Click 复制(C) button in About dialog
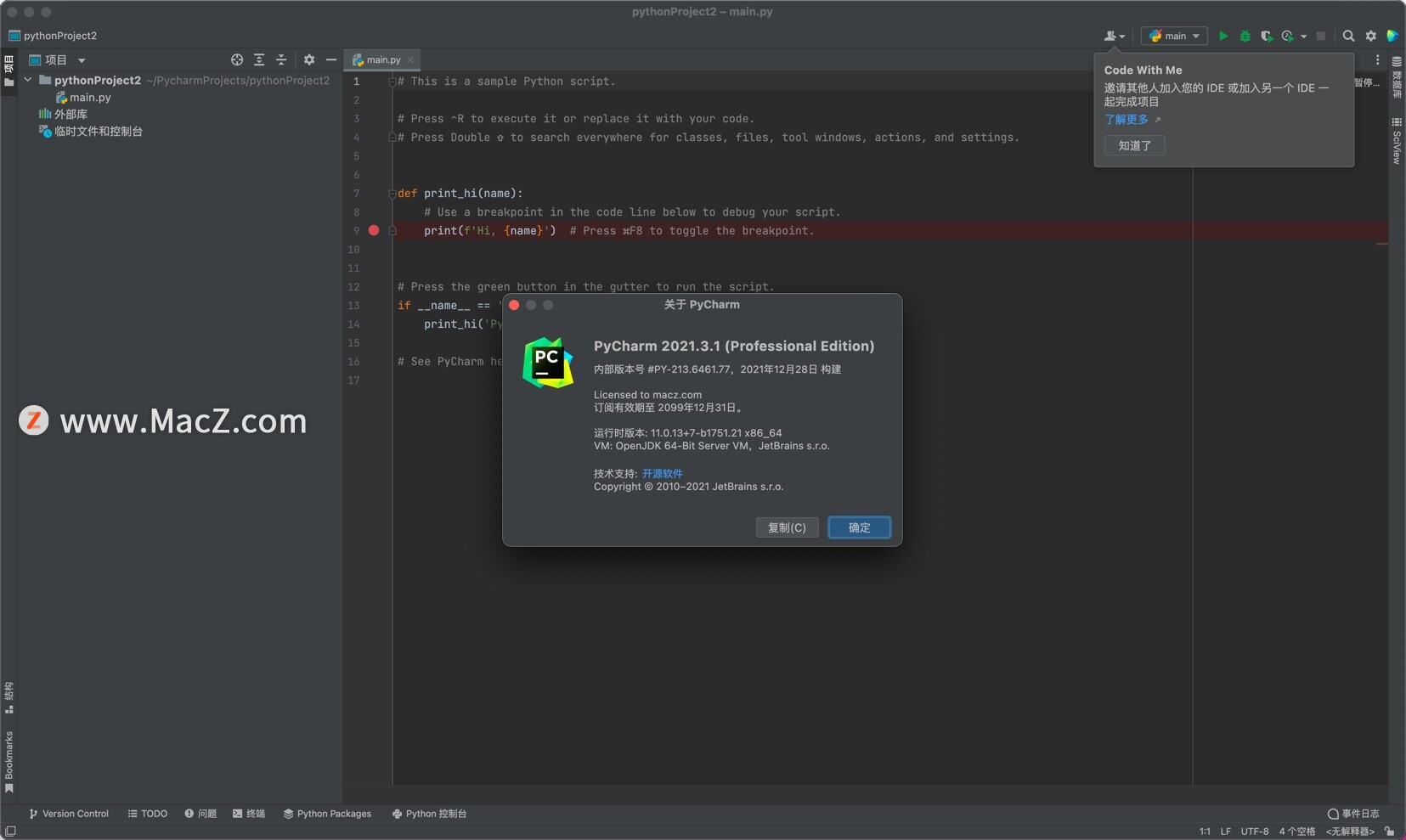The height and width of the screenshot is (840, 1406). 787,527
